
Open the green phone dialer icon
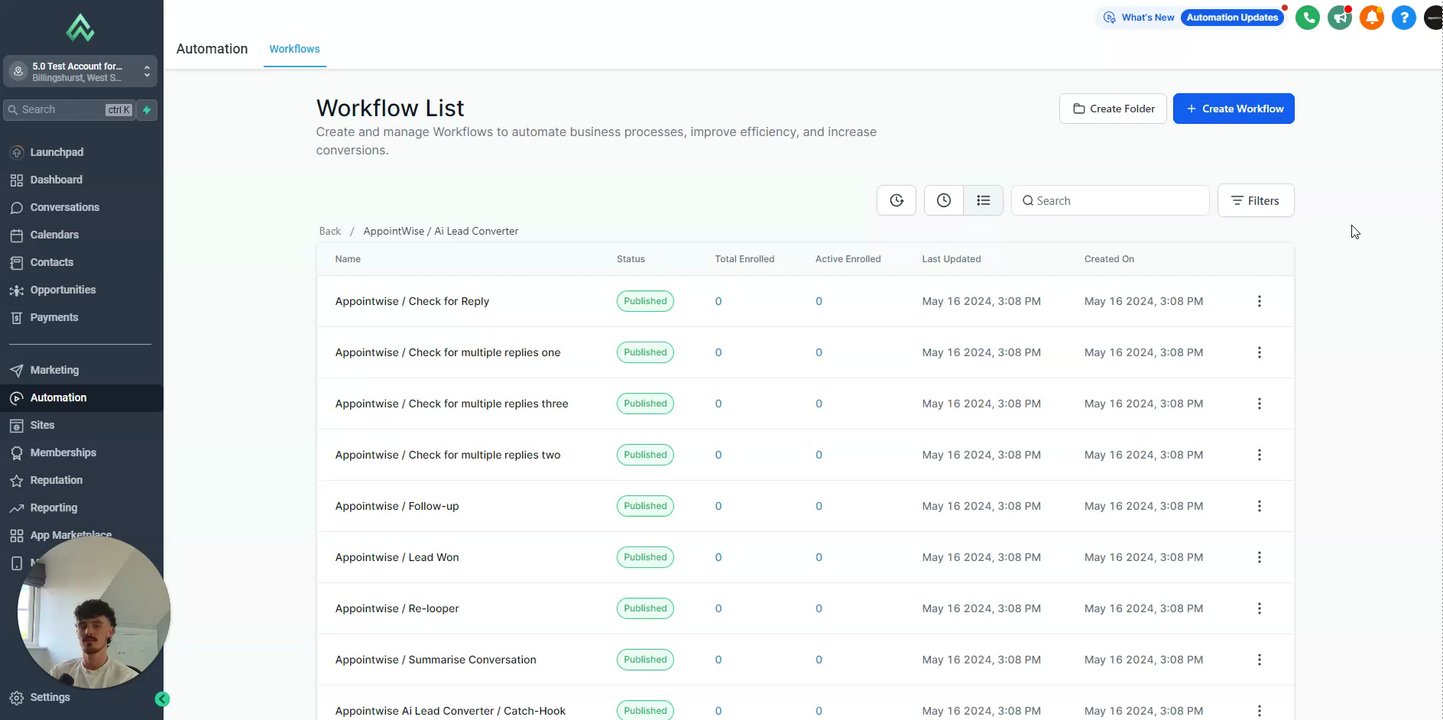(x=1307, y=17)
